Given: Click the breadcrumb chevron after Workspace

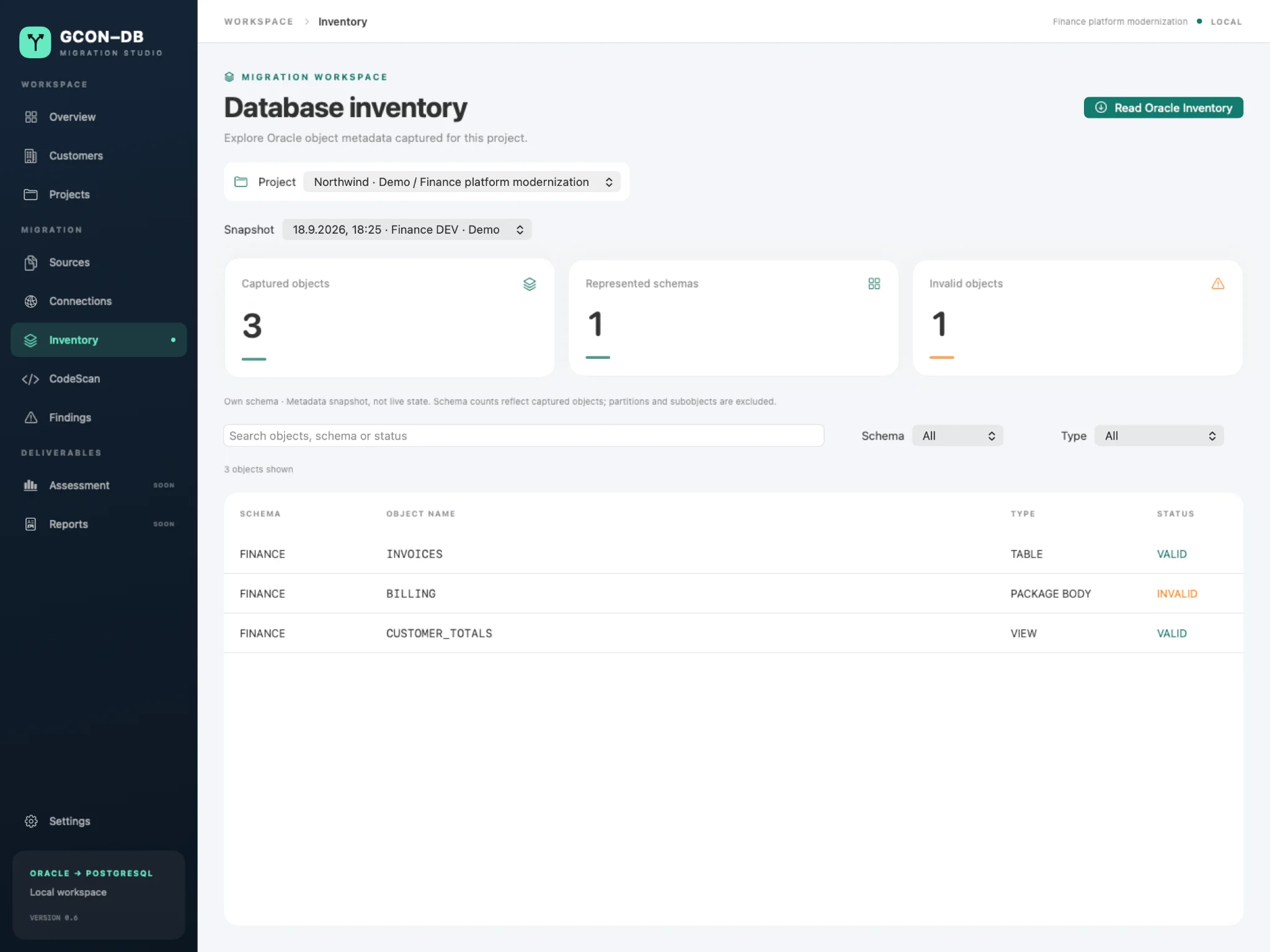Looking at the screenshot, I should point(307,22).
